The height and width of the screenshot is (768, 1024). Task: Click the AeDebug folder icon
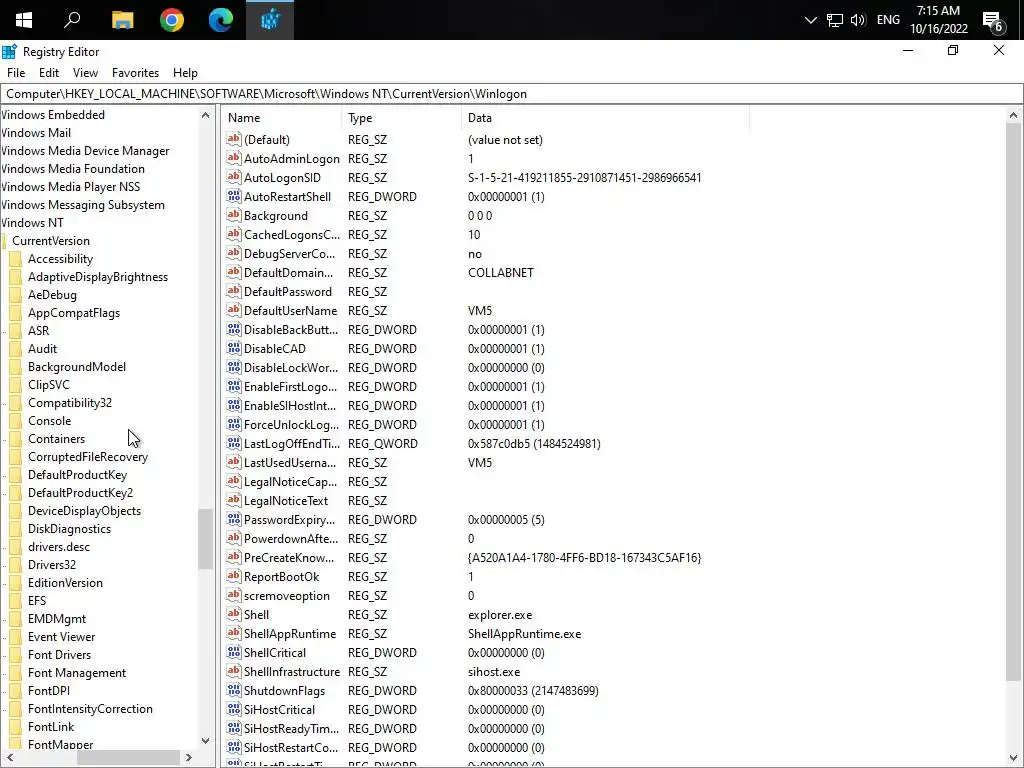[16, 295]
